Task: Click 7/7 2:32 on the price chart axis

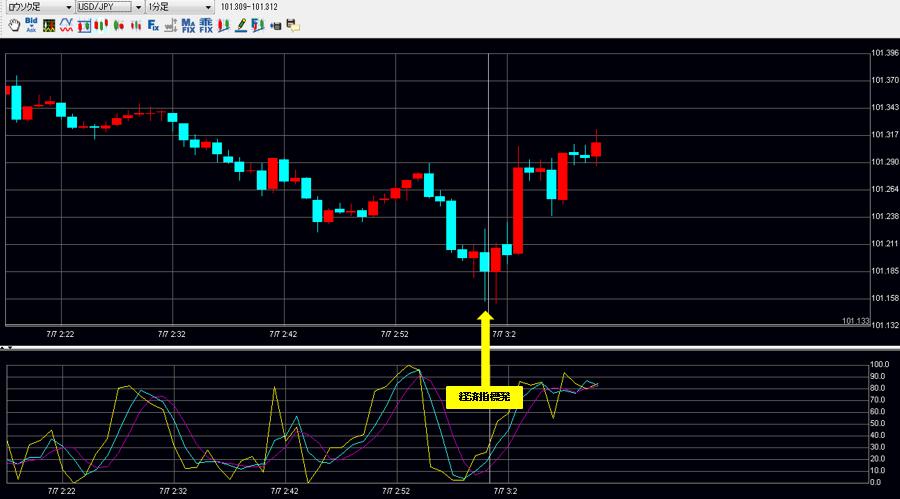Action: 172,334
